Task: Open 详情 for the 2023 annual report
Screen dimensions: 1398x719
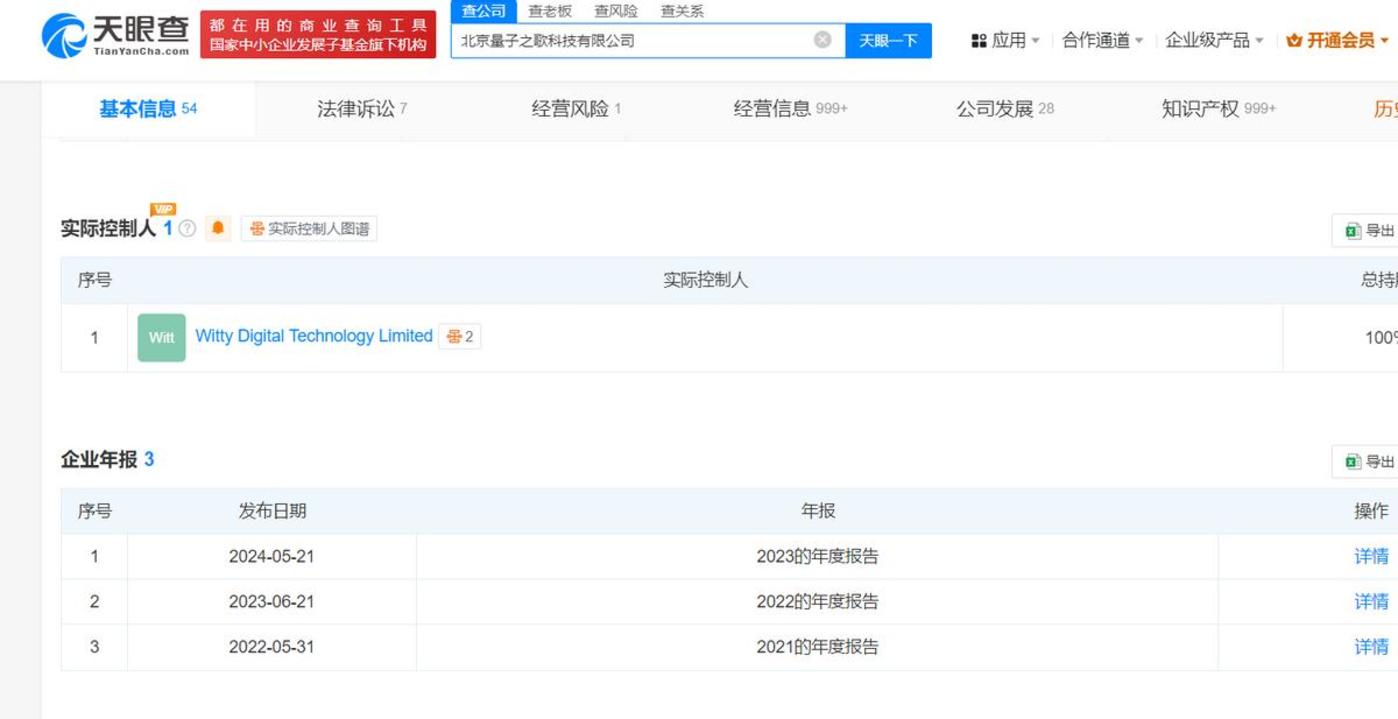Action: pyautogui.click(x=1371, y=556)
